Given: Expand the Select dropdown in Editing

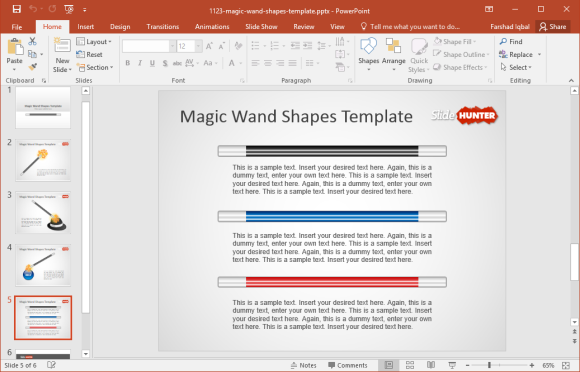Looking at the screenshot, I should (x=516, y=67).
